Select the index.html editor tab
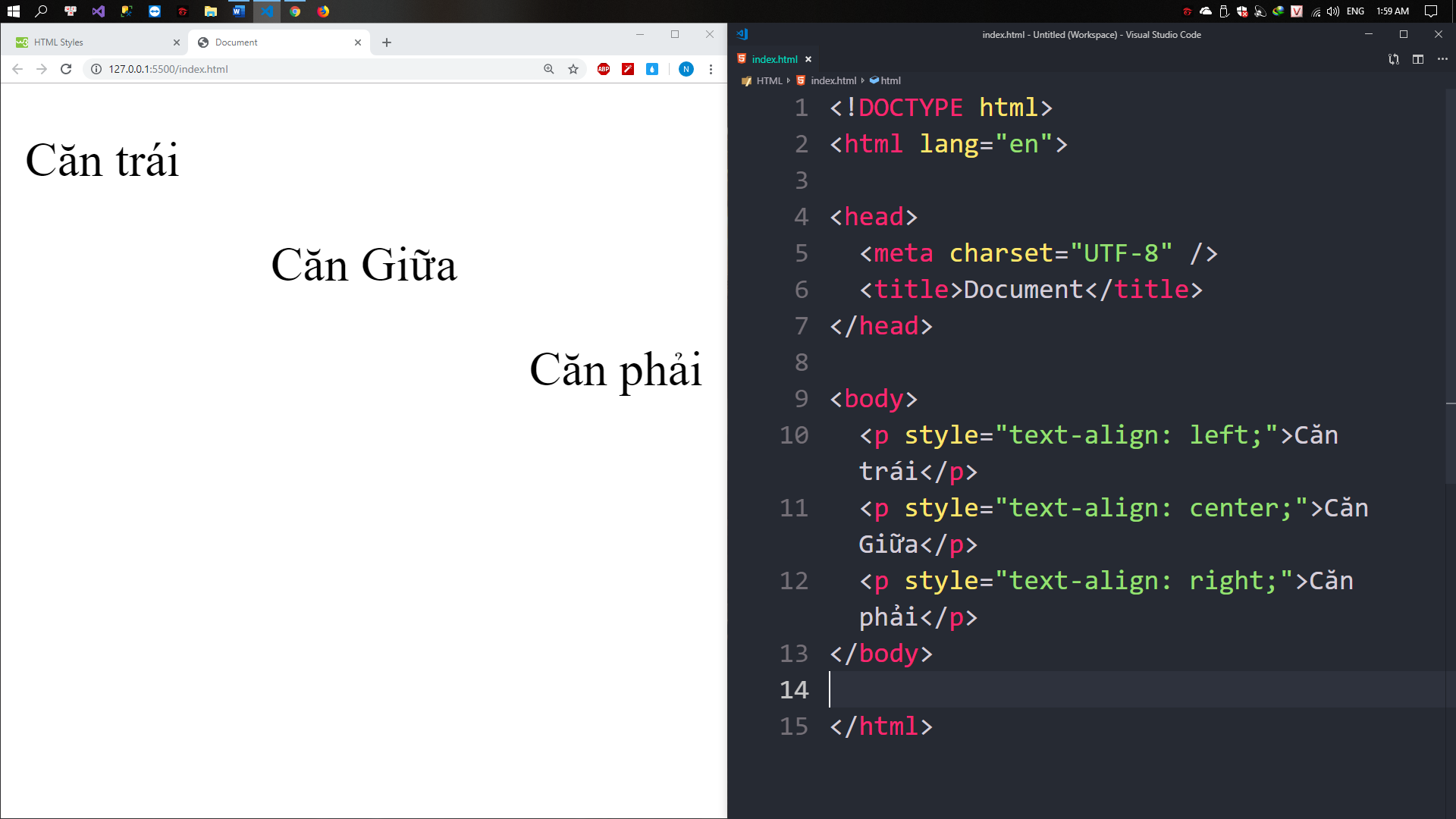1456x819 pixels. (774, 59)
